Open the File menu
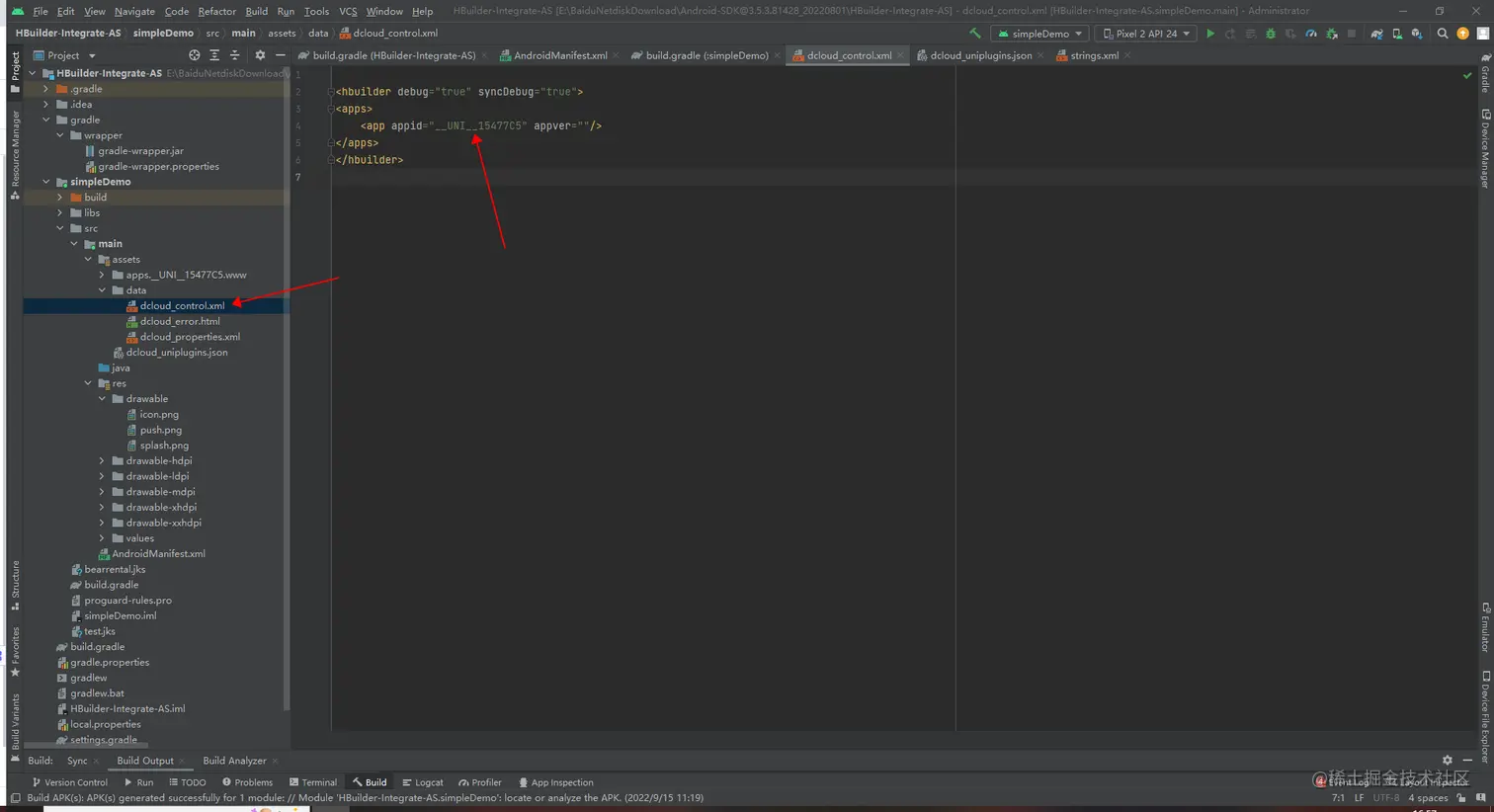1494x812 pixels. 41,11
